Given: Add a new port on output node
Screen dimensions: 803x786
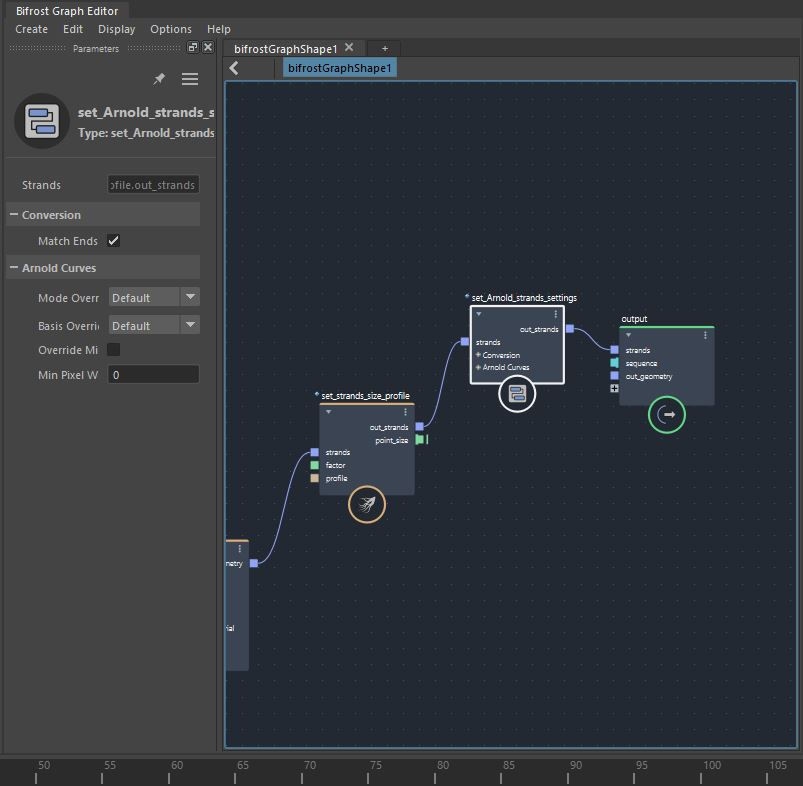Looking at the screenshot, I should 615,389.
